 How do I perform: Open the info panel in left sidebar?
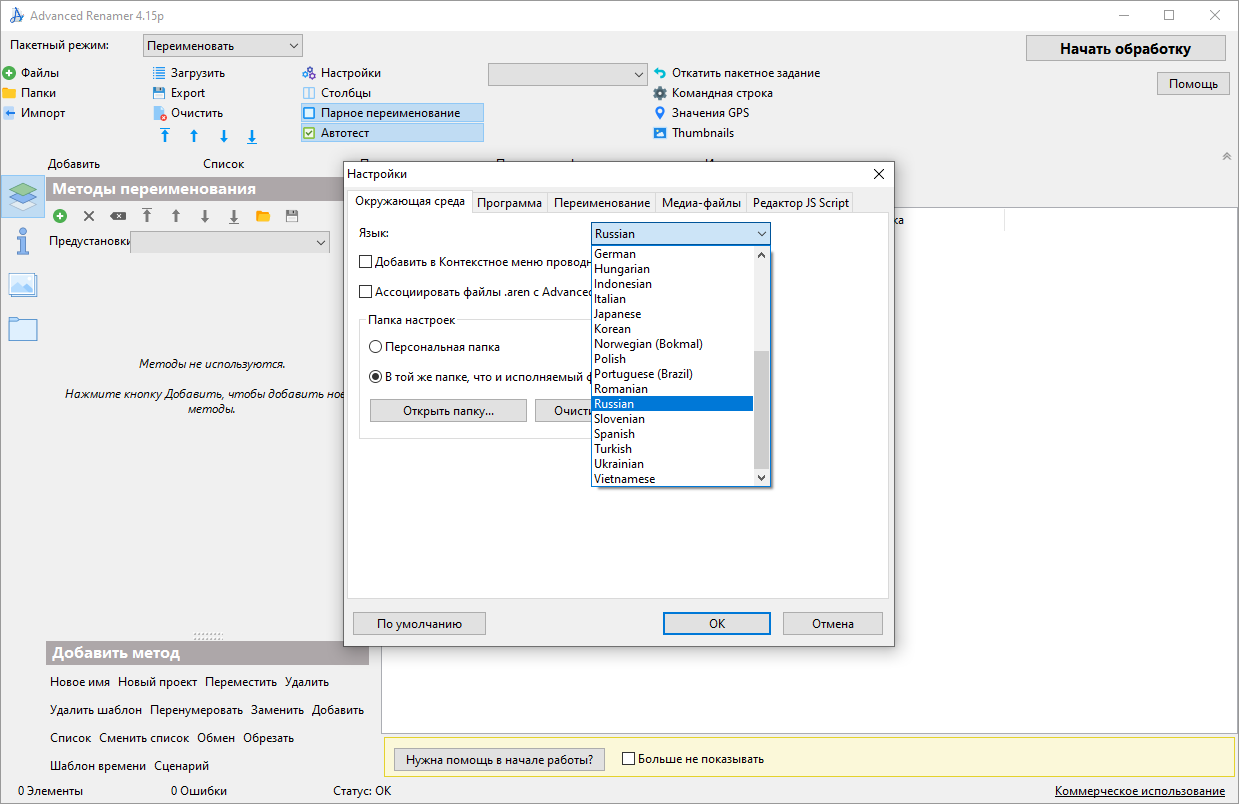pyautogui.click(x=23, y=242)
